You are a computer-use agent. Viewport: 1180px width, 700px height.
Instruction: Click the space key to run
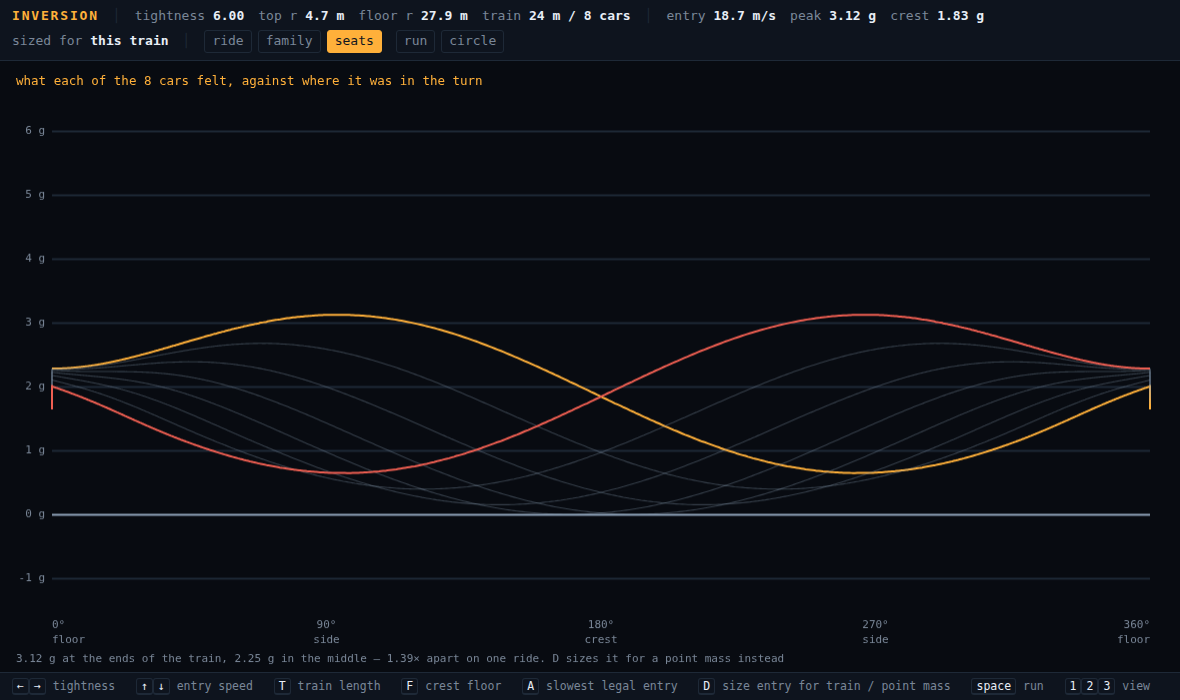click(993, 686)
